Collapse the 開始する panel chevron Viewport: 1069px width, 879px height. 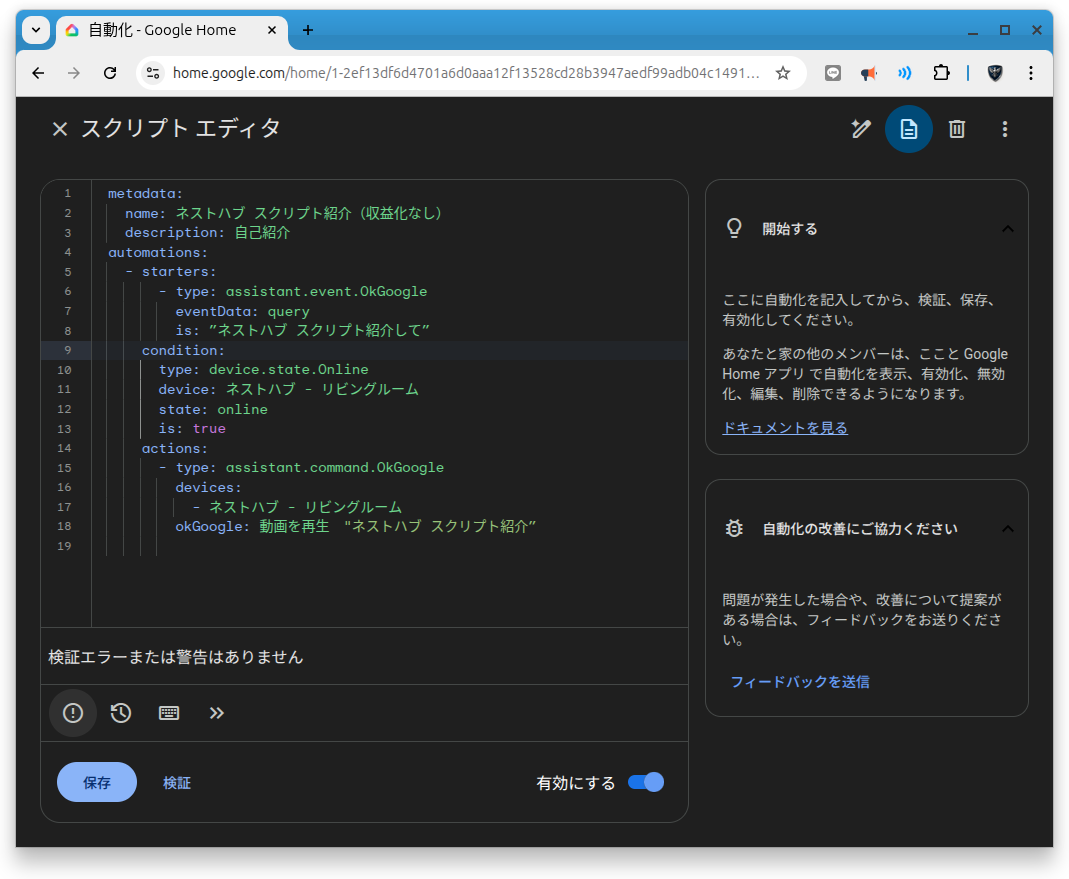point(1008,228)
